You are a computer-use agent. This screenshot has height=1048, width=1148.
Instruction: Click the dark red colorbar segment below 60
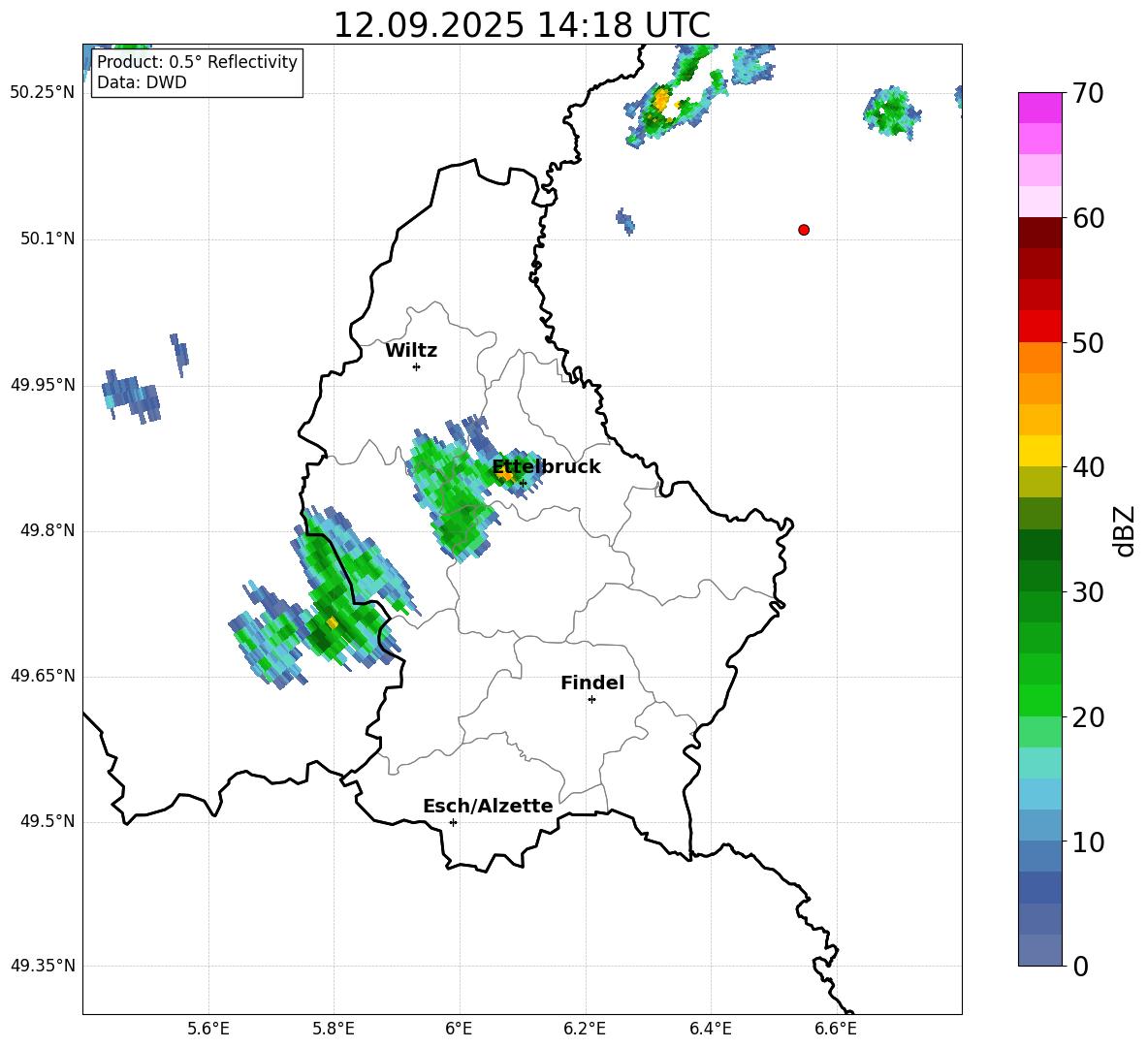click(1040, 233)
